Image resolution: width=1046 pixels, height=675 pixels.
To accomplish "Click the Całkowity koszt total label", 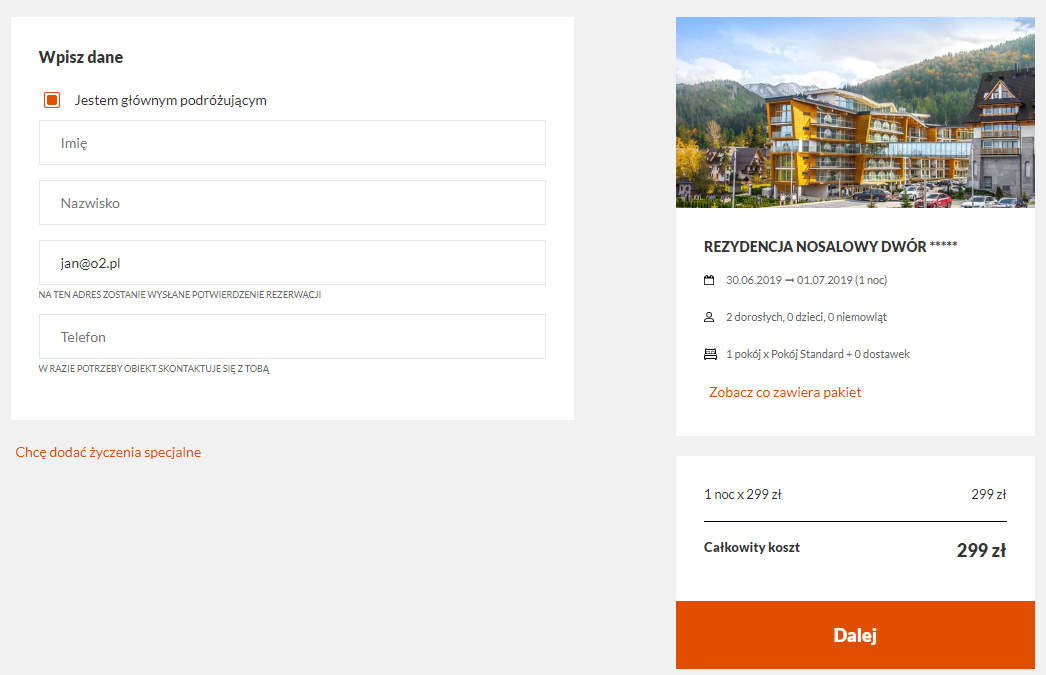I will pyautogui.click(x=752, y=548).
